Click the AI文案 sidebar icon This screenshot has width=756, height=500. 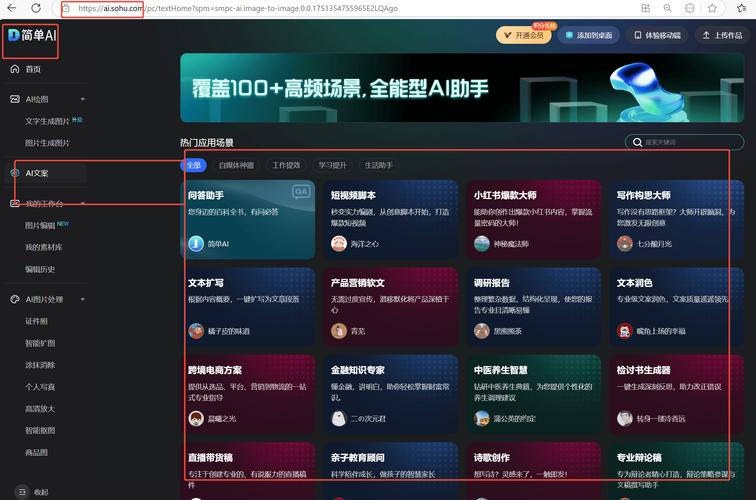point(15,173)
